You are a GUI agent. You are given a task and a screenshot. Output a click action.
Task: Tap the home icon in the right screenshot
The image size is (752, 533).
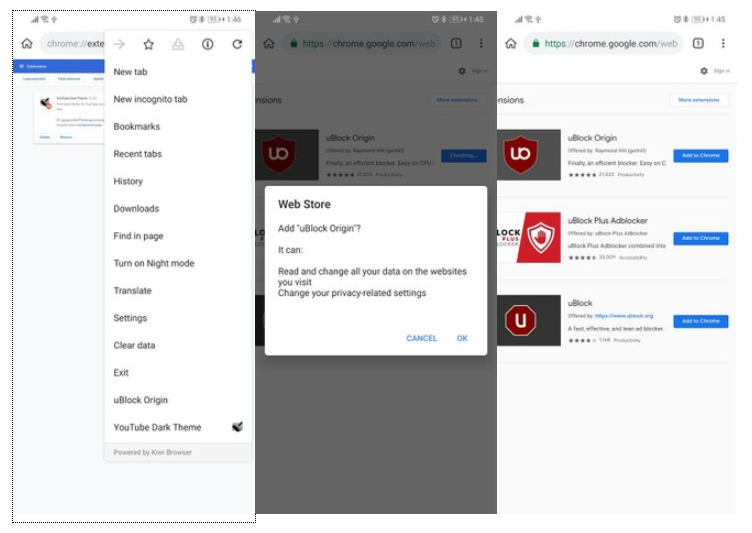[x=511, y=44]
